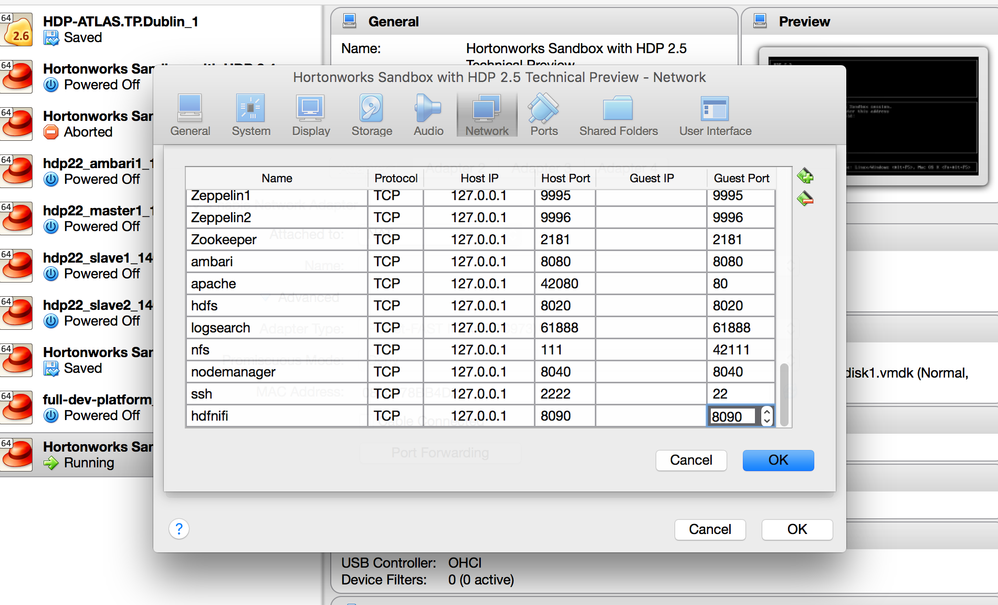Sort rules by the Protocol column header
This screenshot has width=998, height=605.
click(395, 178)
